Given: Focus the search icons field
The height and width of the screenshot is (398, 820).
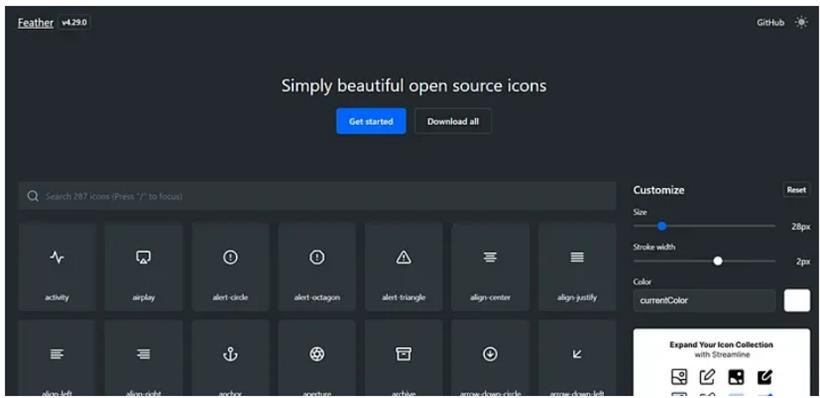Looking at the screenshot, I should [317, 196].
